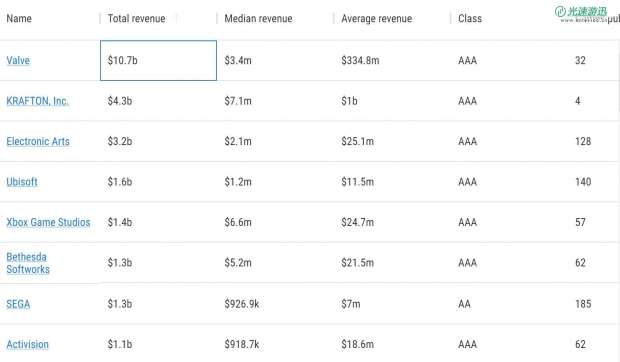620x362 pixels.
Task: Sort by the Average revenue column header
Action: coord(376,19)
